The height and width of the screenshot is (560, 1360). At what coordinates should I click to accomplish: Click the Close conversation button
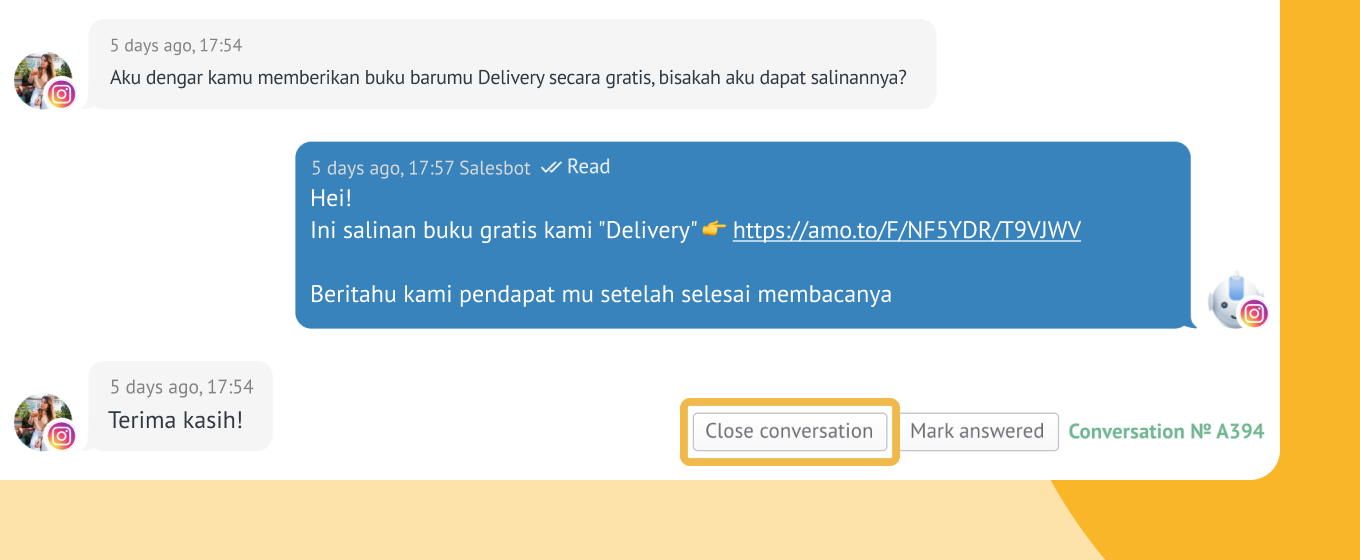[x=789, y=431]
